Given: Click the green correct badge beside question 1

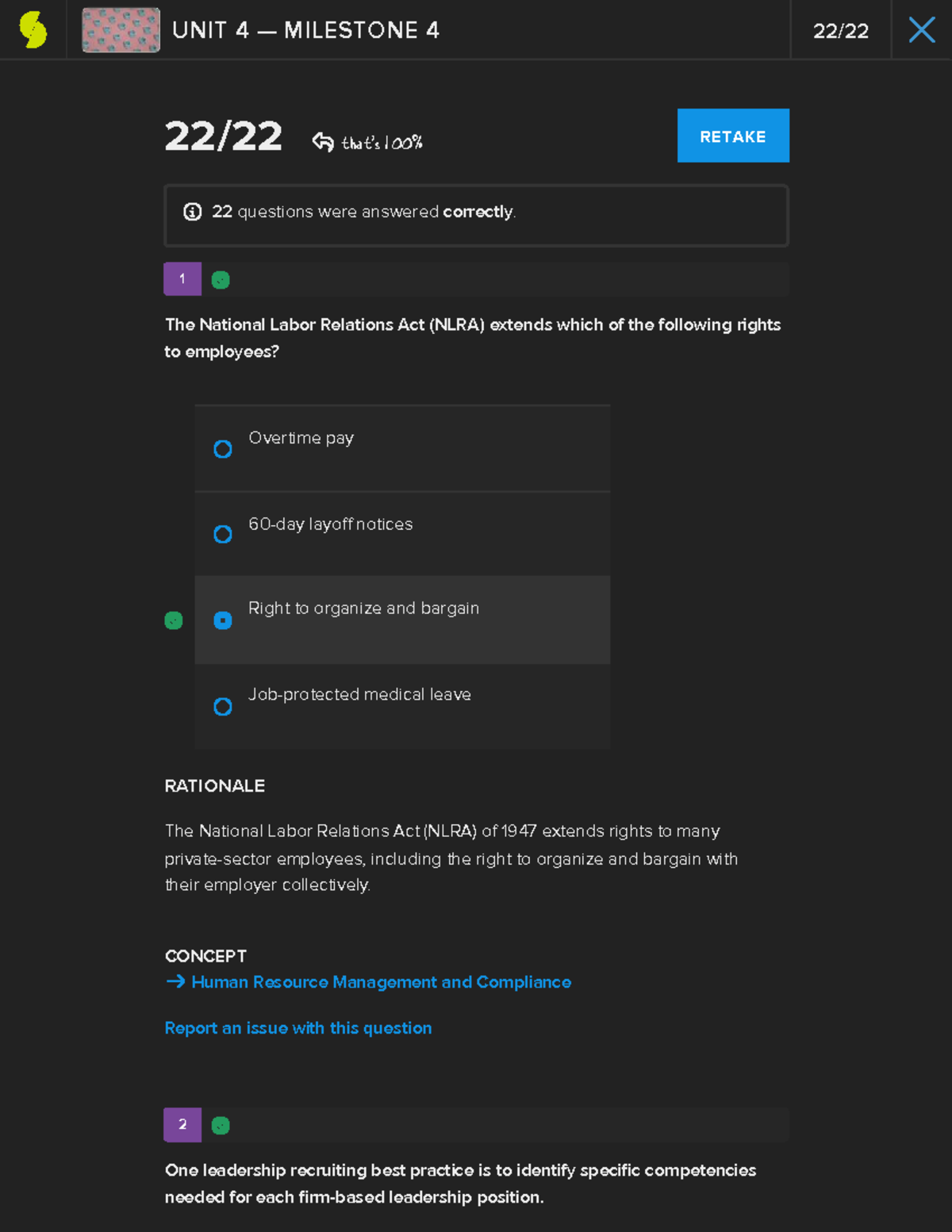Looking at the screenshot, I should tap(221, 280).
